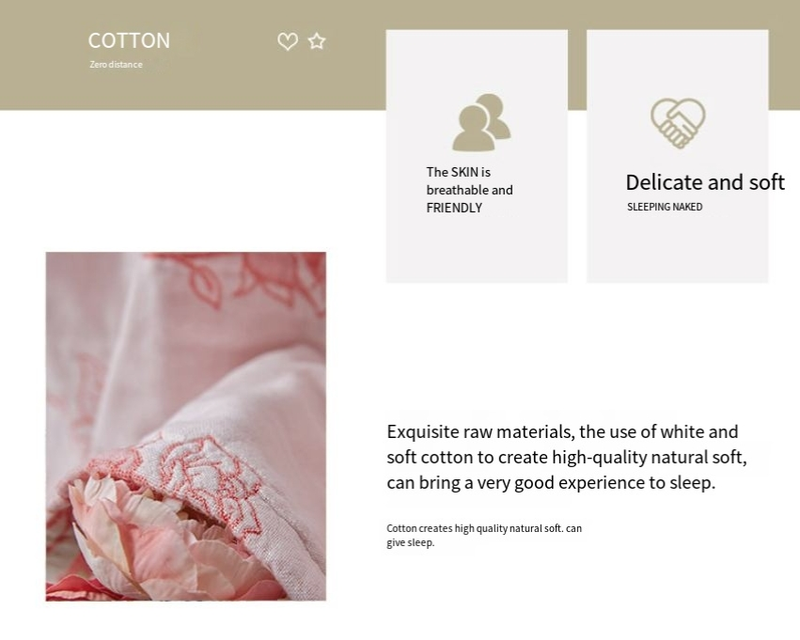Click the SLEEPING NAKED label
Viewport: 800px width, 640px height.
tap(664, 207)
